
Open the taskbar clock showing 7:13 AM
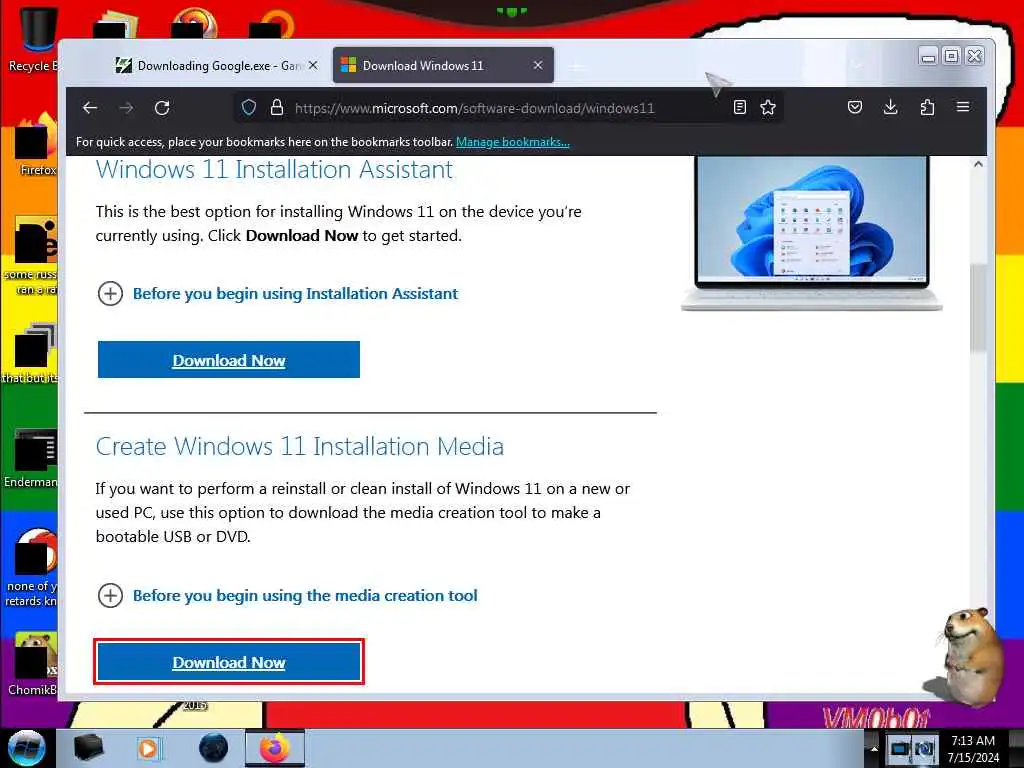tap(973, 749)
